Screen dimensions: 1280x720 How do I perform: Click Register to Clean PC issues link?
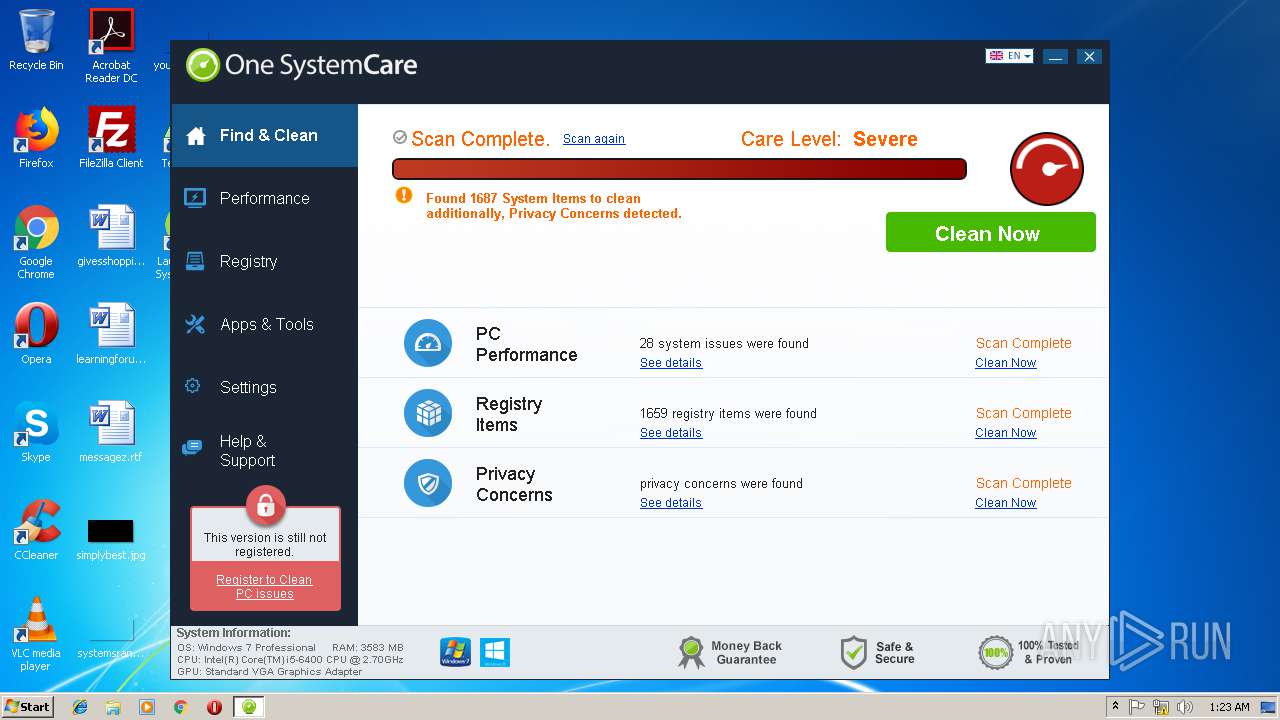tap(265, 587)
